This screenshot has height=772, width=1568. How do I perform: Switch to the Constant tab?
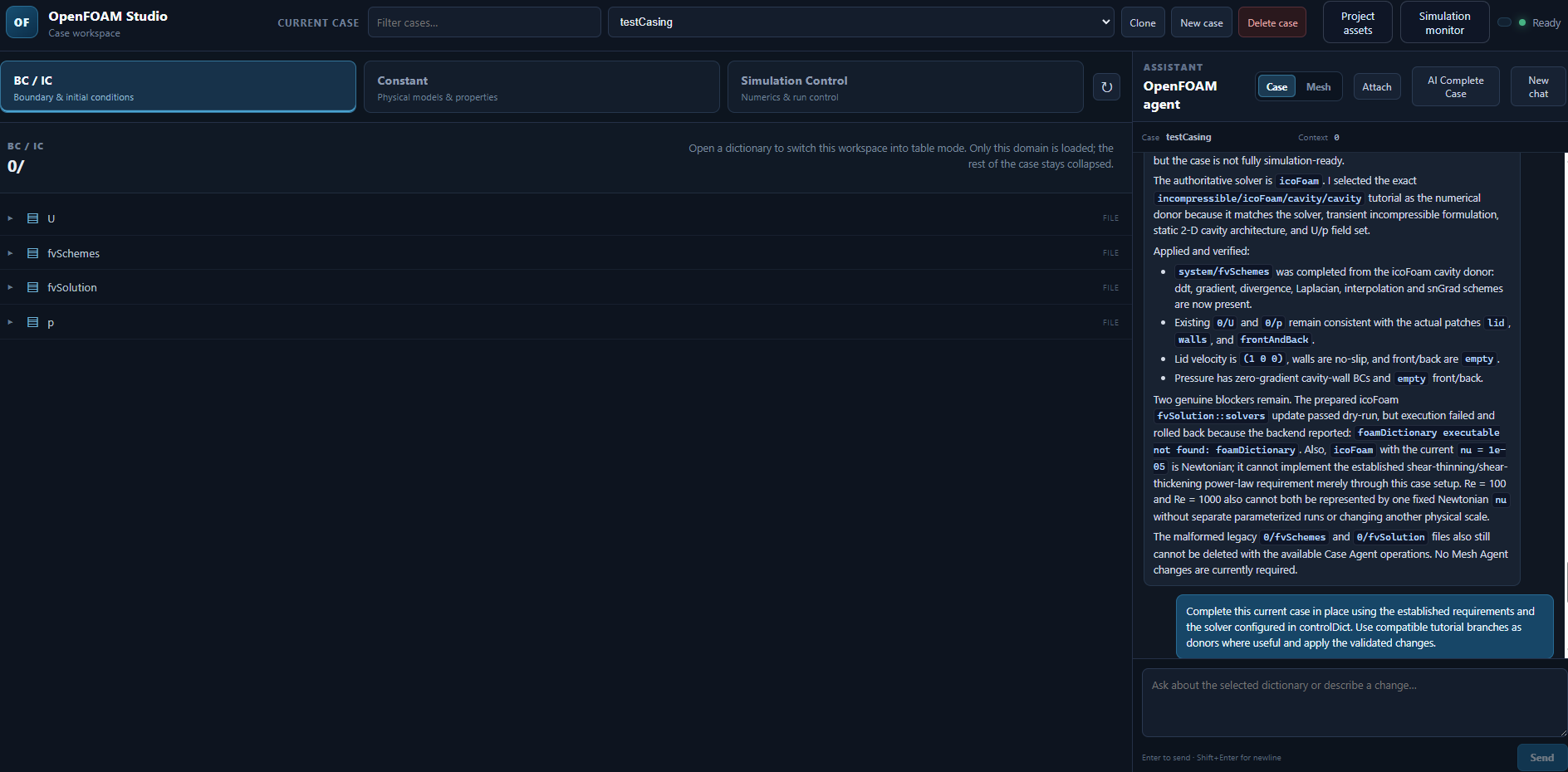tap(541, 86)
